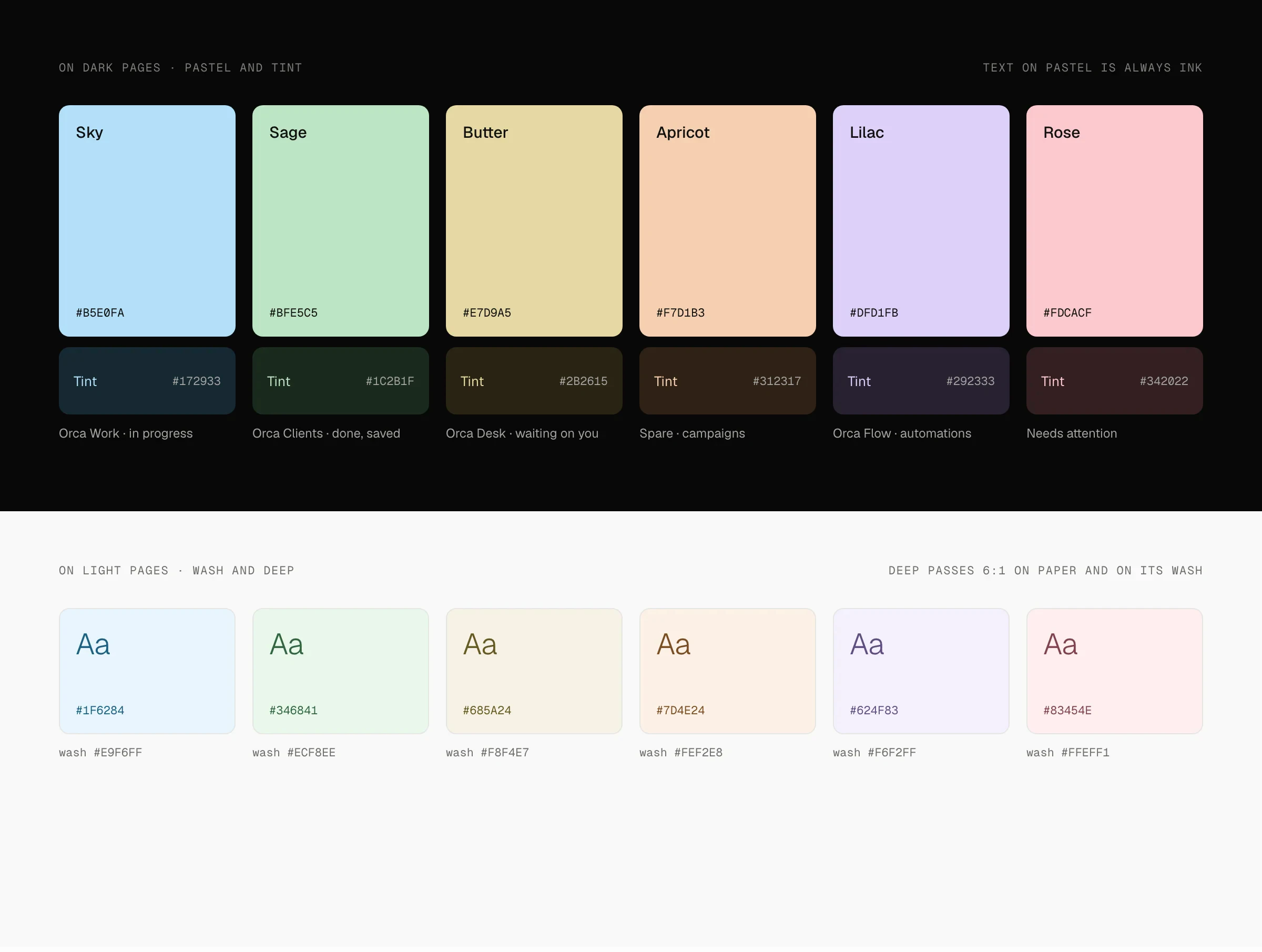1262x952 pixels.
Task: Click the label wash #F8F4E7
Action: (487, 752)
